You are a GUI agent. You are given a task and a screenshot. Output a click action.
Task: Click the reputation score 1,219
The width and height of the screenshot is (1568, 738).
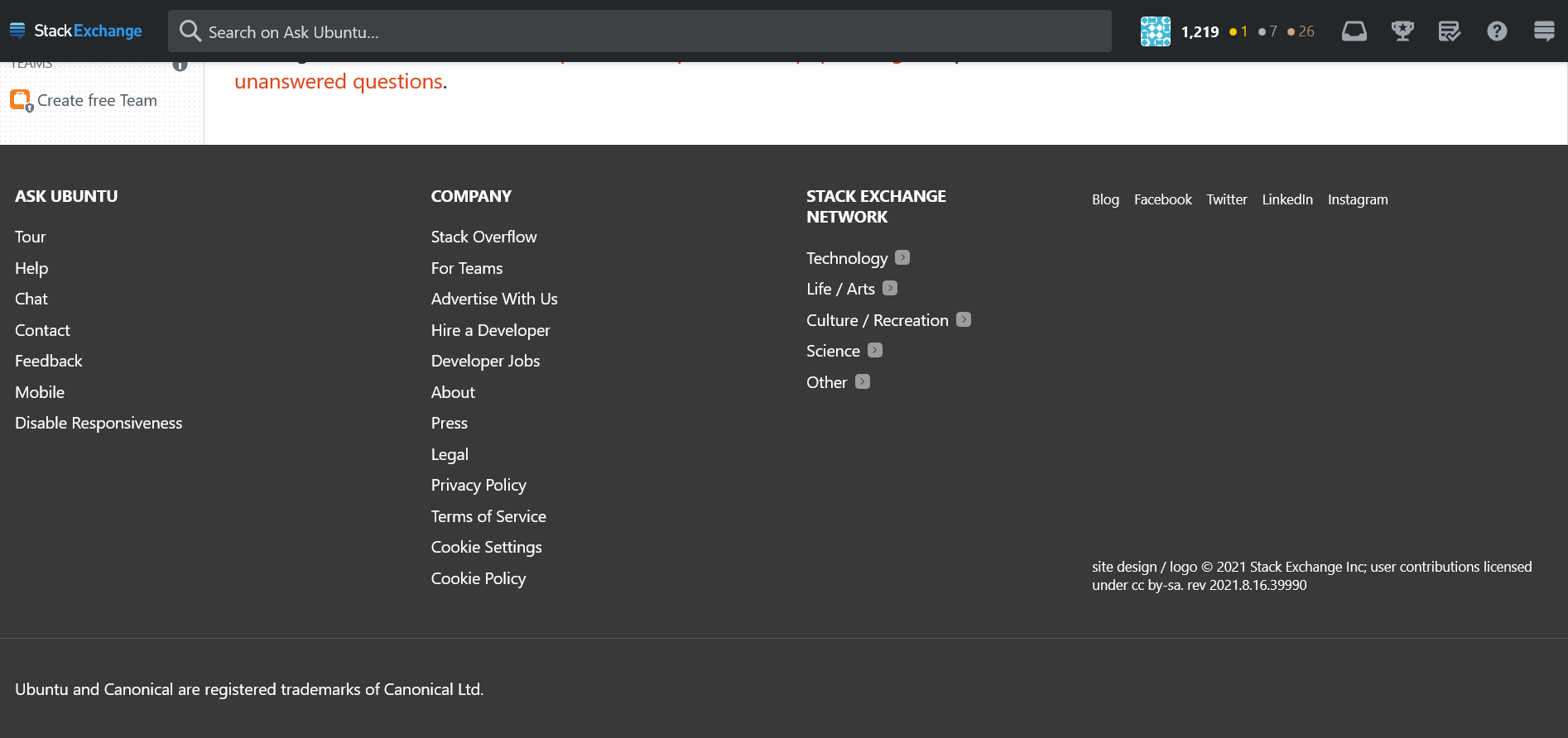(x=1200, y=31)
